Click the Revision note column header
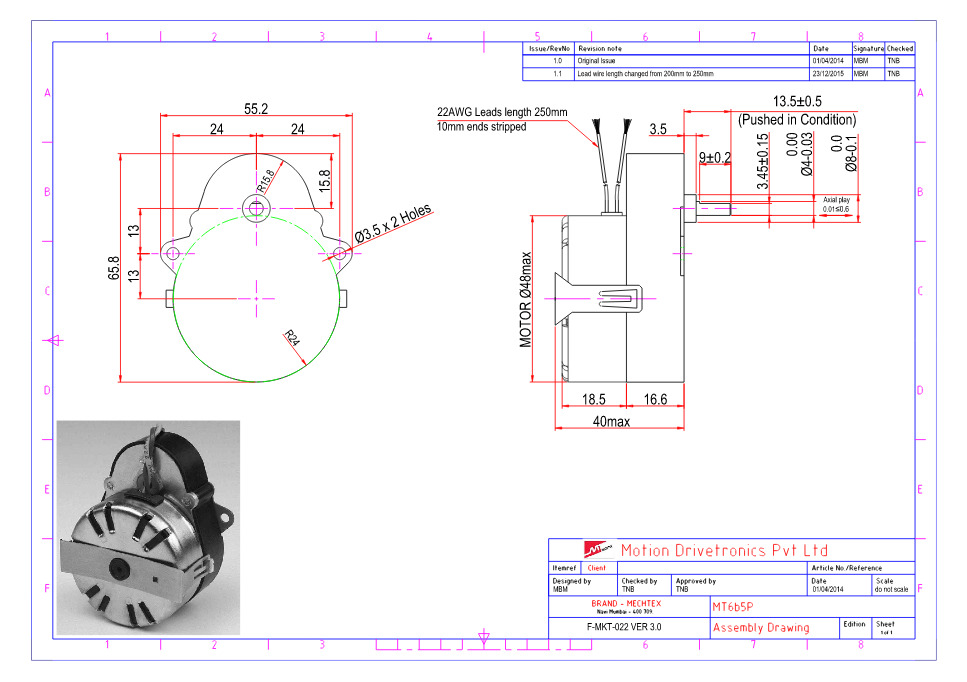 click(x=600, y=48)
